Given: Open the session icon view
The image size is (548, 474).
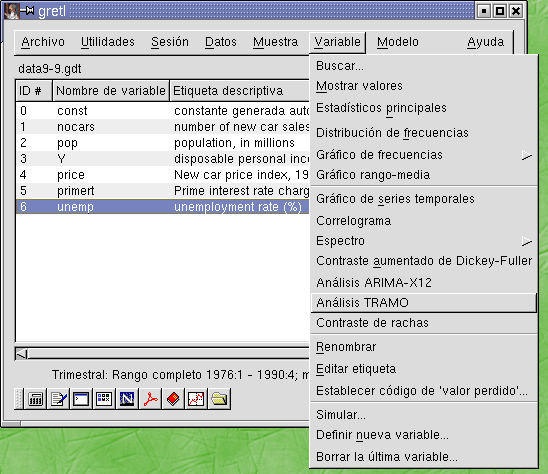Looking at the screenshot, I should [104, 398].
